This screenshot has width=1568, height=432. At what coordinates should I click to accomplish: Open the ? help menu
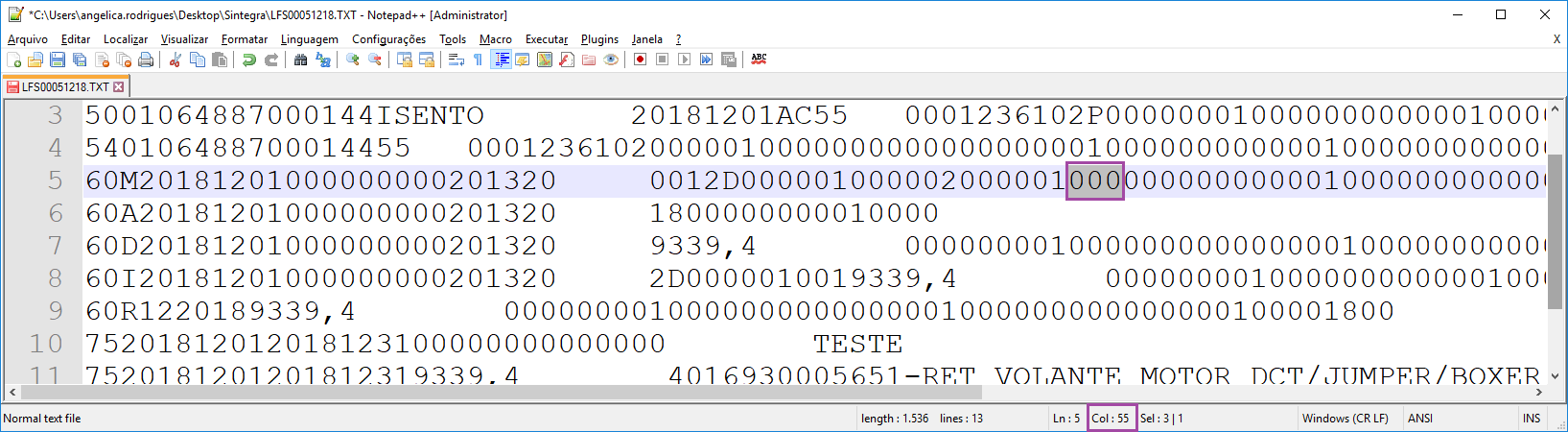pos(679,39)
